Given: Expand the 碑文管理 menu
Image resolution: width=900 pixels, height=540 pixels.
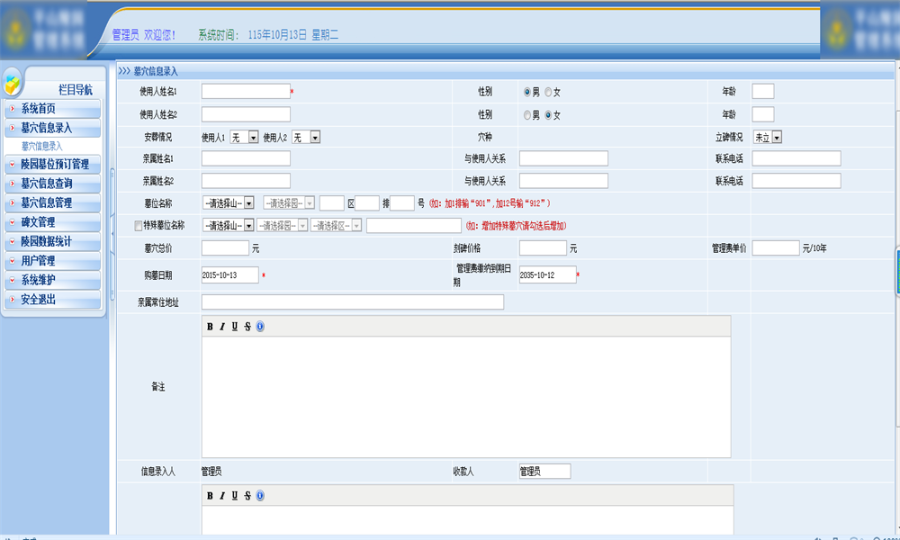Looking at the screenshot, I should coord(53,222).
